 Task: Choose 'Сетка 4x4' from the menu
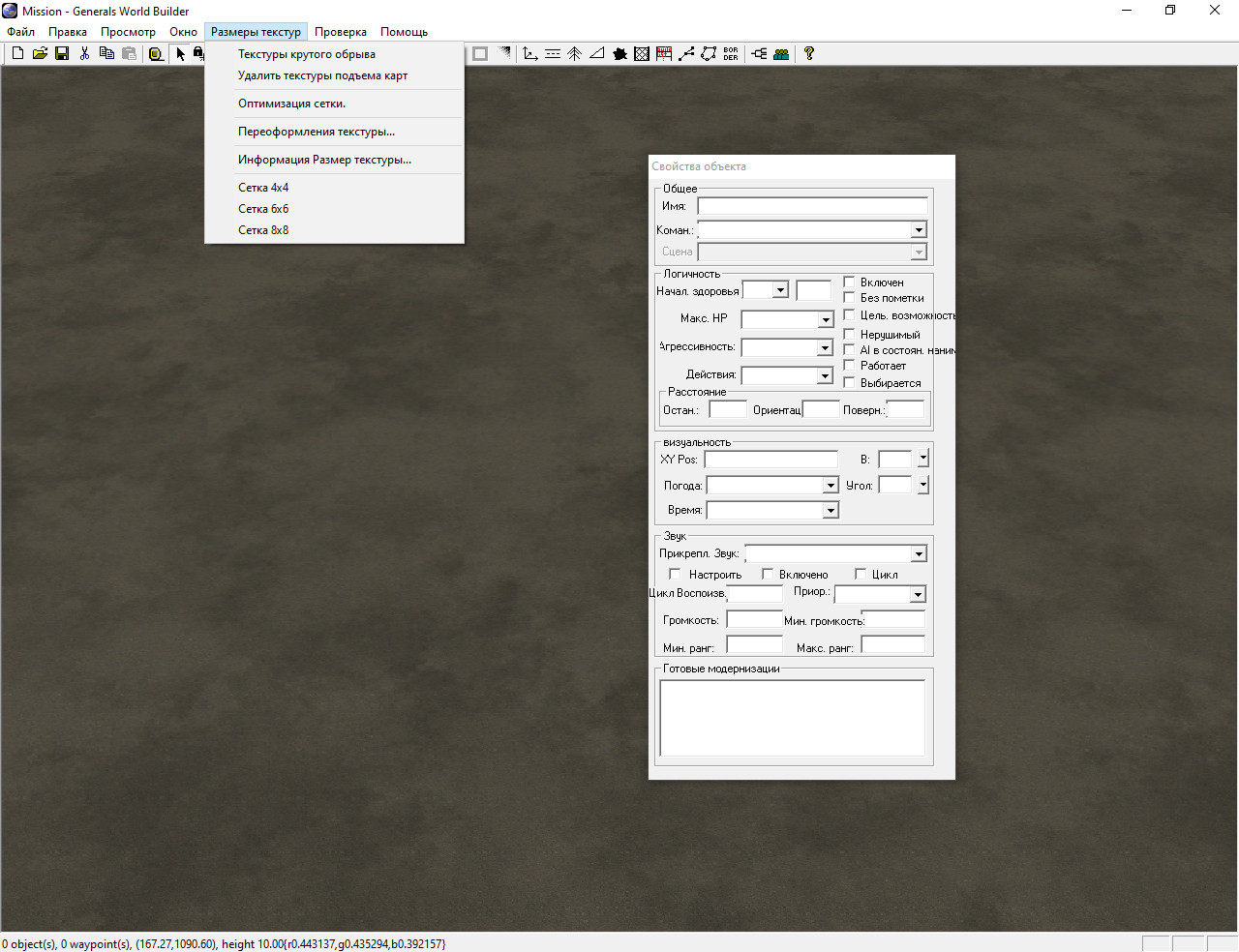(263, 188)
